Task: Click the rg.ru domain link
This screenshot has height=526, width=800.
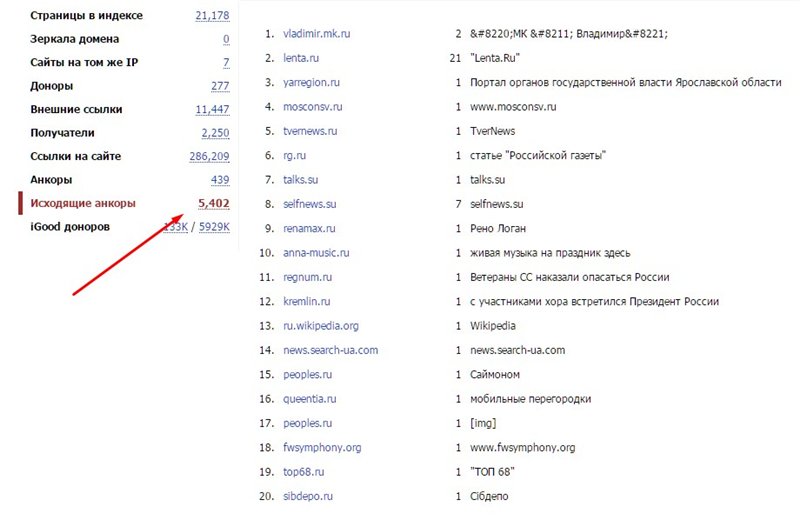Action: pos(296,155)
